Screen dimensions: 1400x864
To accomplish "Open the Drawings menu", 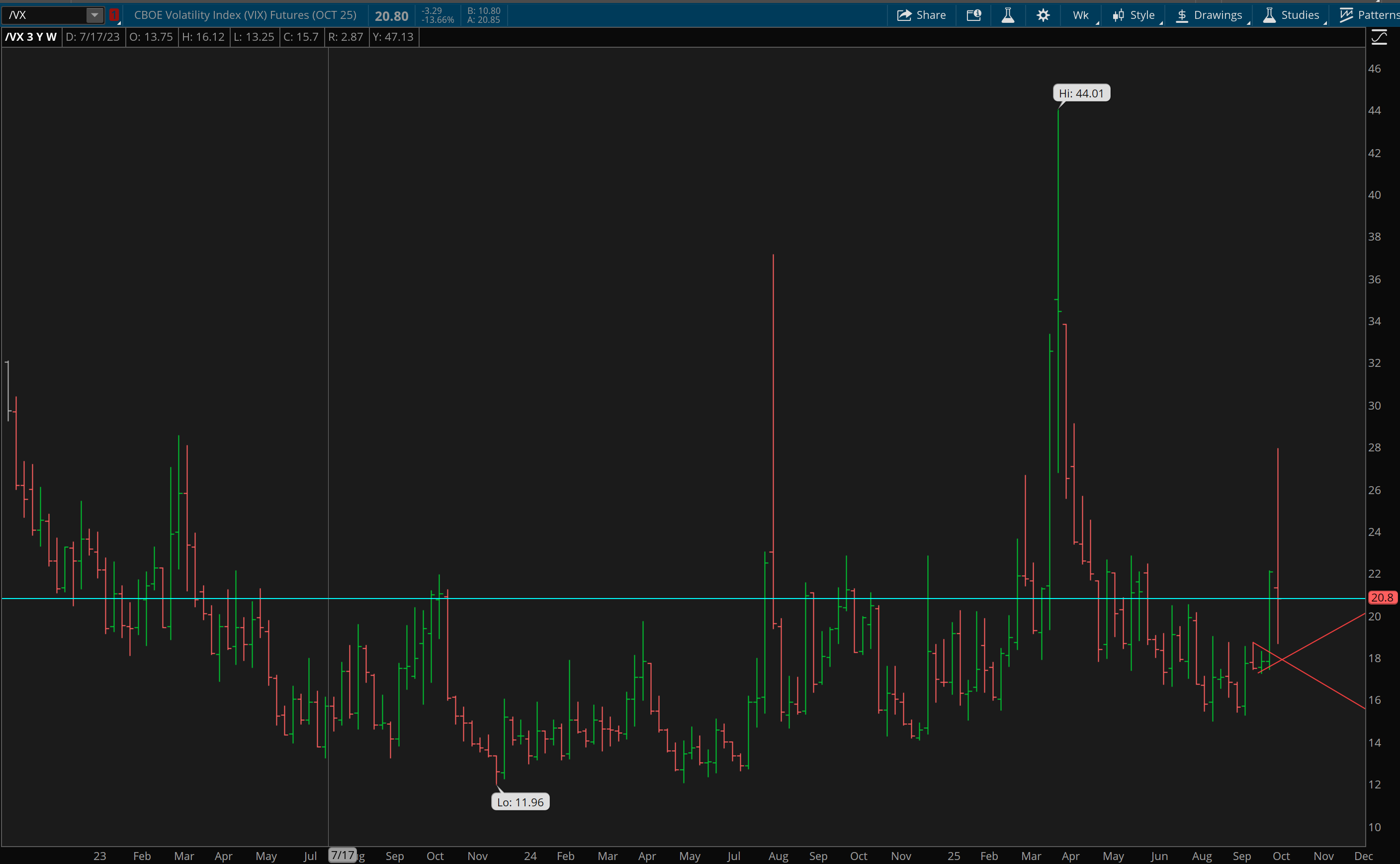I will point(1217,15).
